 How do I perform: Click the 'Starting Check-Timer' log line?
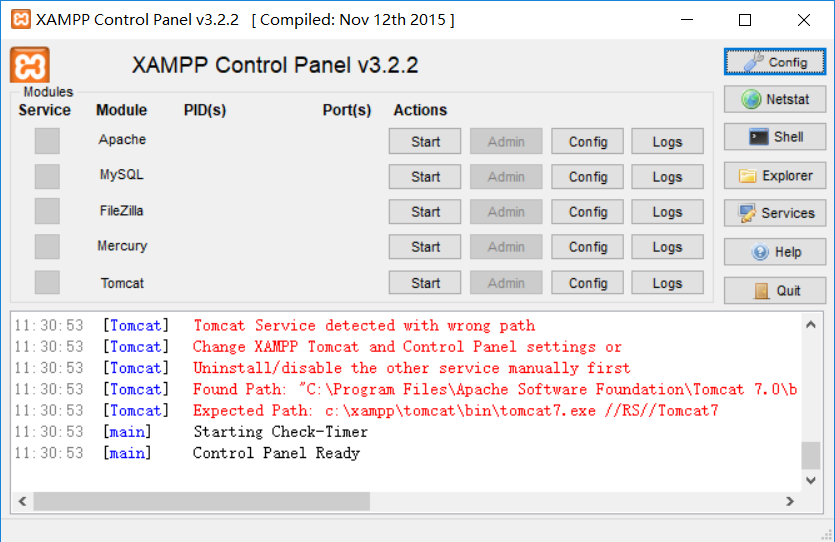click(x=280, y=432)
